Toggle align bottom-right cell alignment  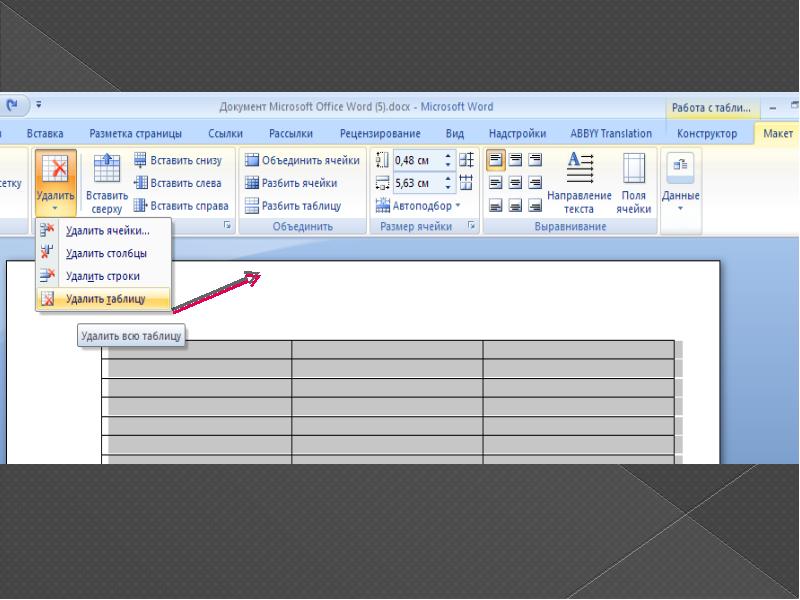click(535, 206)
